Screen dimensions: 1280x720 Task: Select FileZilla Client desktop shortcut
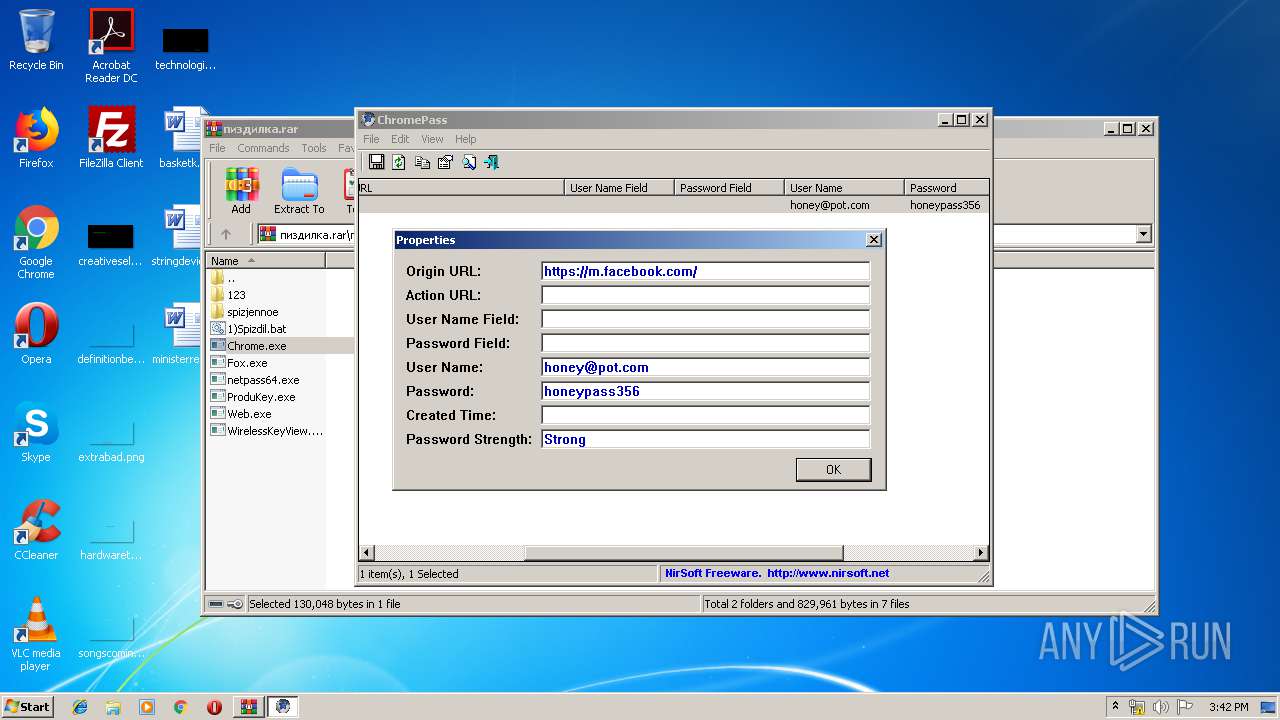(111, 138)
